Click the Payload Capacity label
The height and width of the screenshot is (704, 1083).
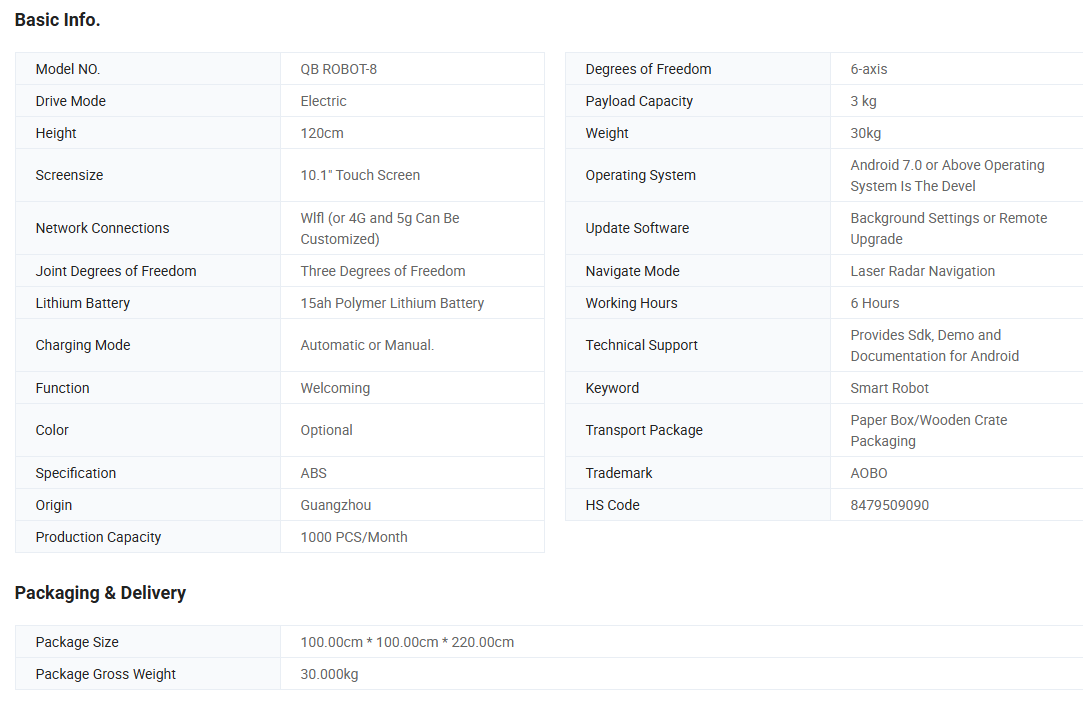[x=639, y=101]
